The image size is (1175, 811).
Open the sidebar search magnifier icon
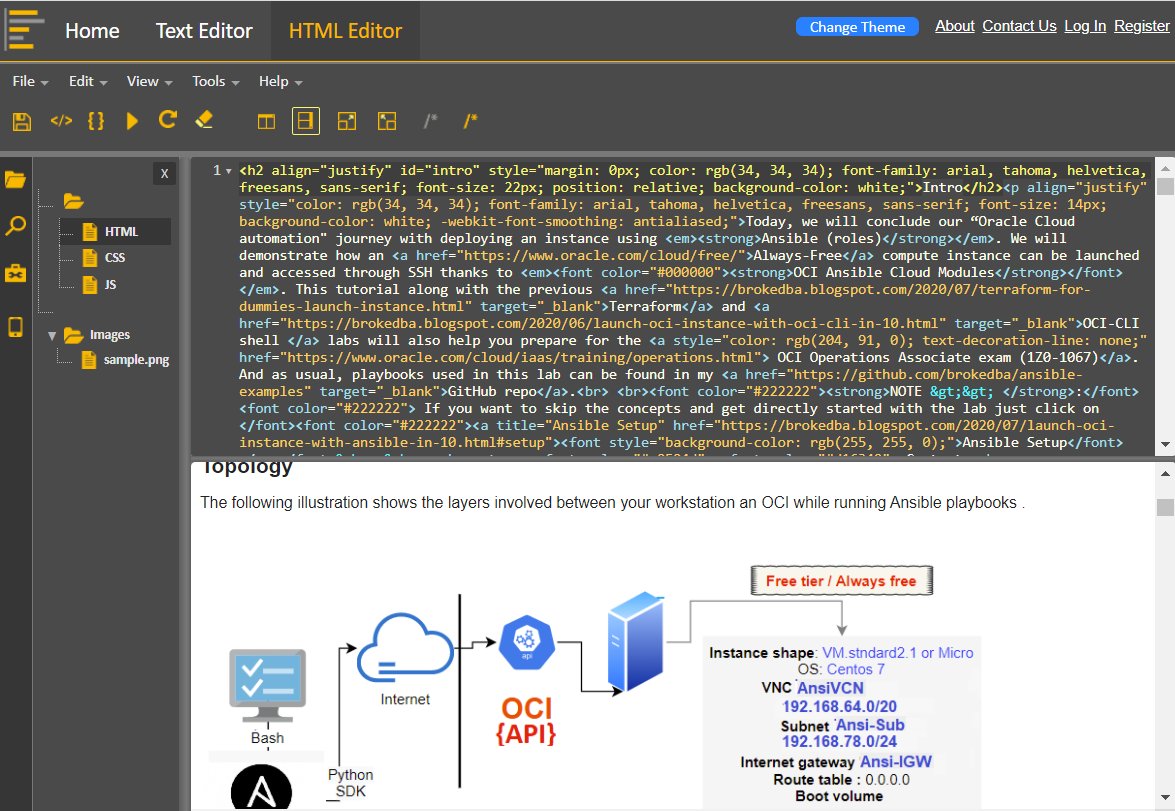(15, 226)
